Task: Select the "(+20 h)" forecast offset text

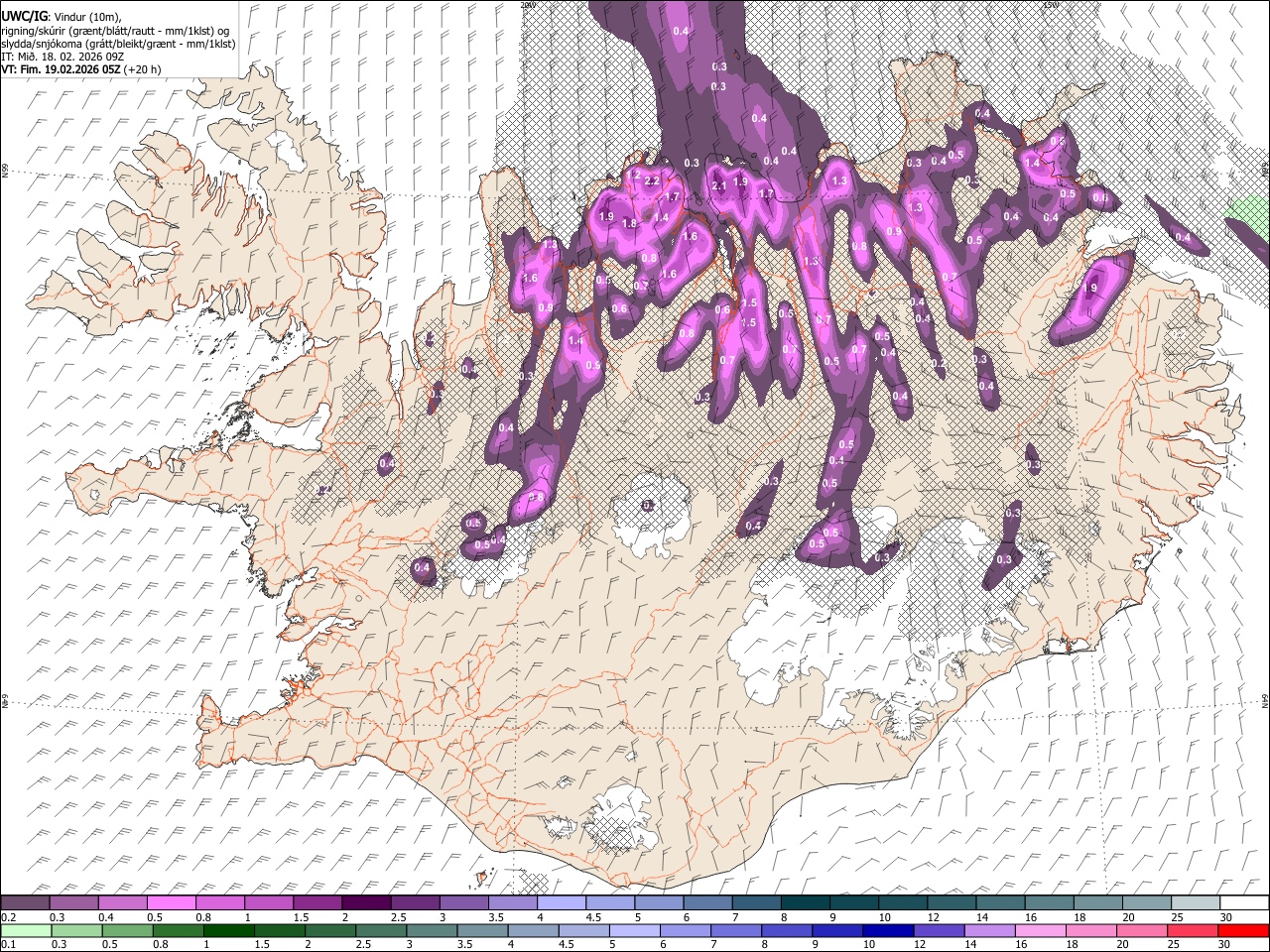Action: (x=143, y=69)
